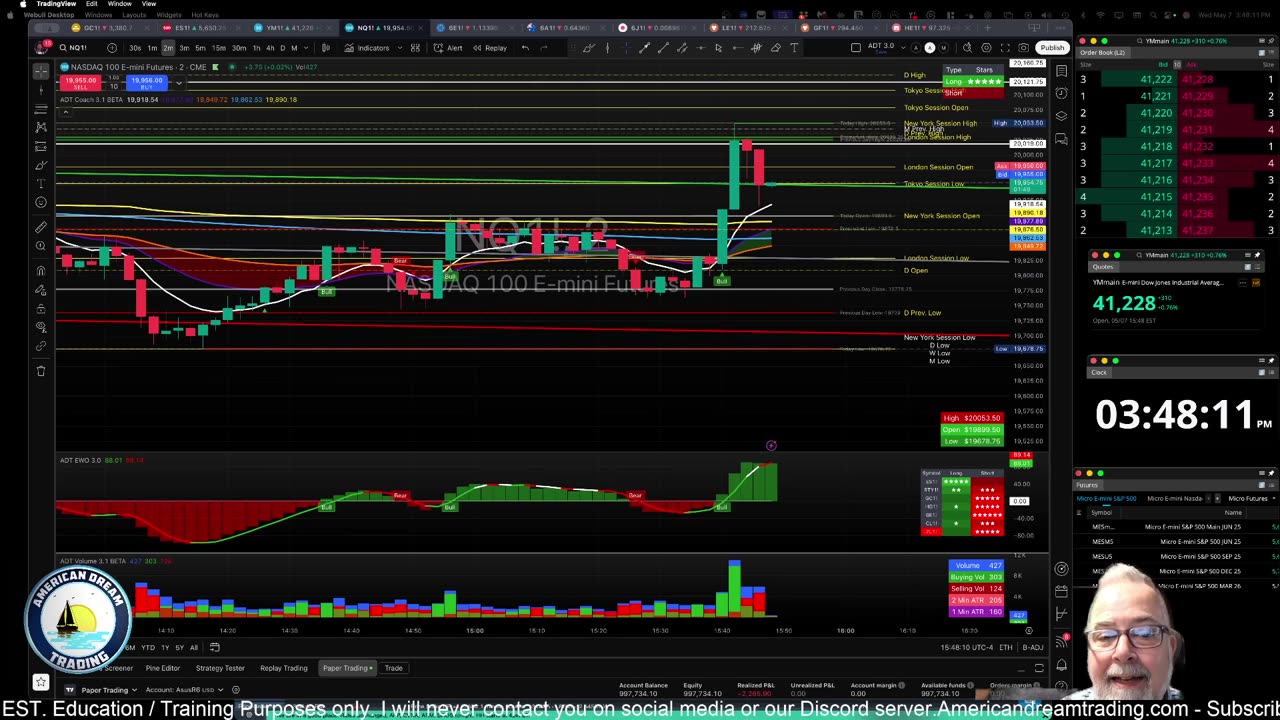Create an Alert
Viewport: 1280px width, 720px height.
(x=449, y=48)
